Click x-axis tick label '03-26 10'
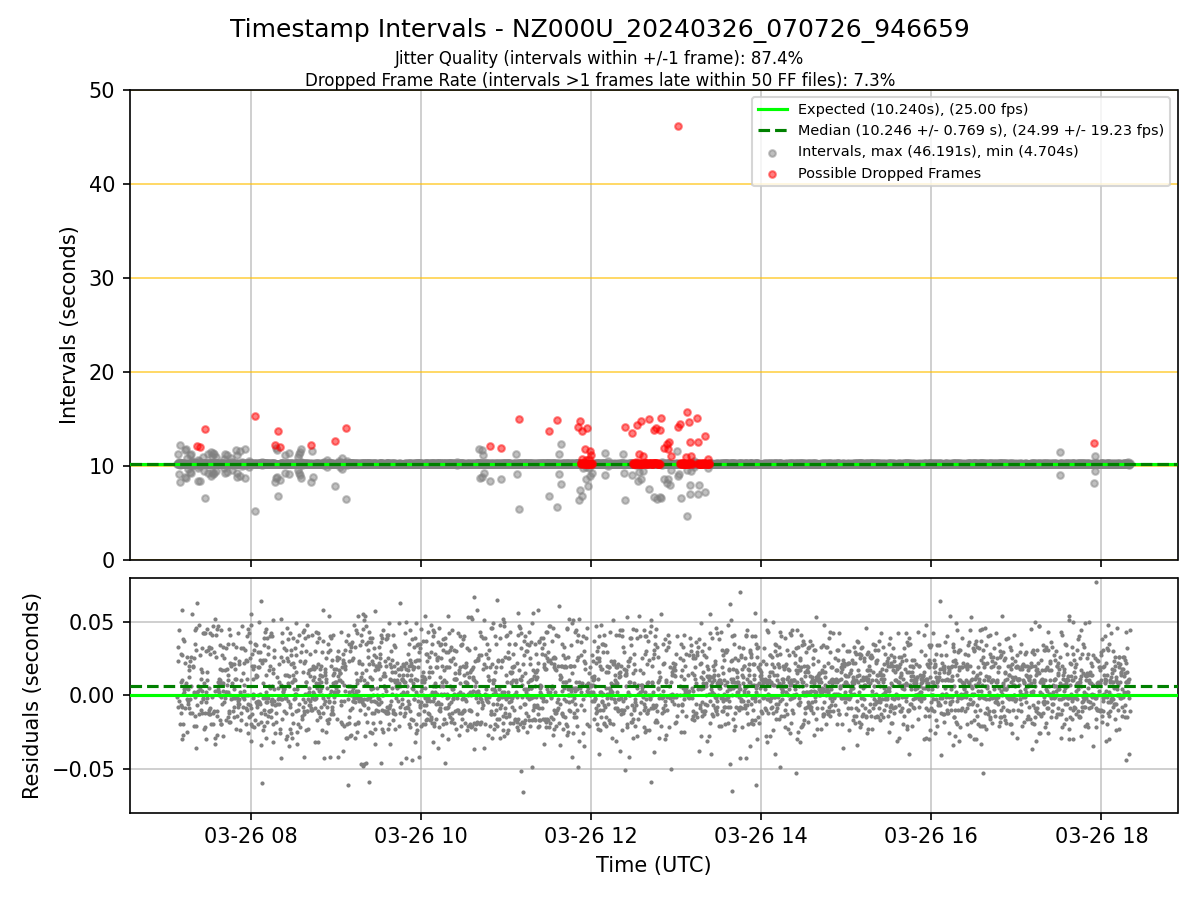1200x900 pixels. pyautogui.click(x=421, y=835)
